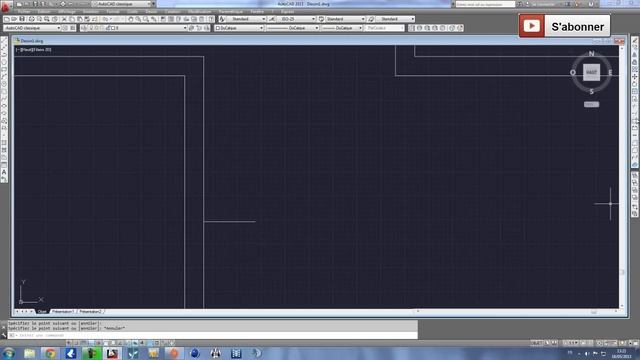Screen dimensions: 640x360
Task: Select the Move tool in Modify toolbar
Action: coord(635,77)
